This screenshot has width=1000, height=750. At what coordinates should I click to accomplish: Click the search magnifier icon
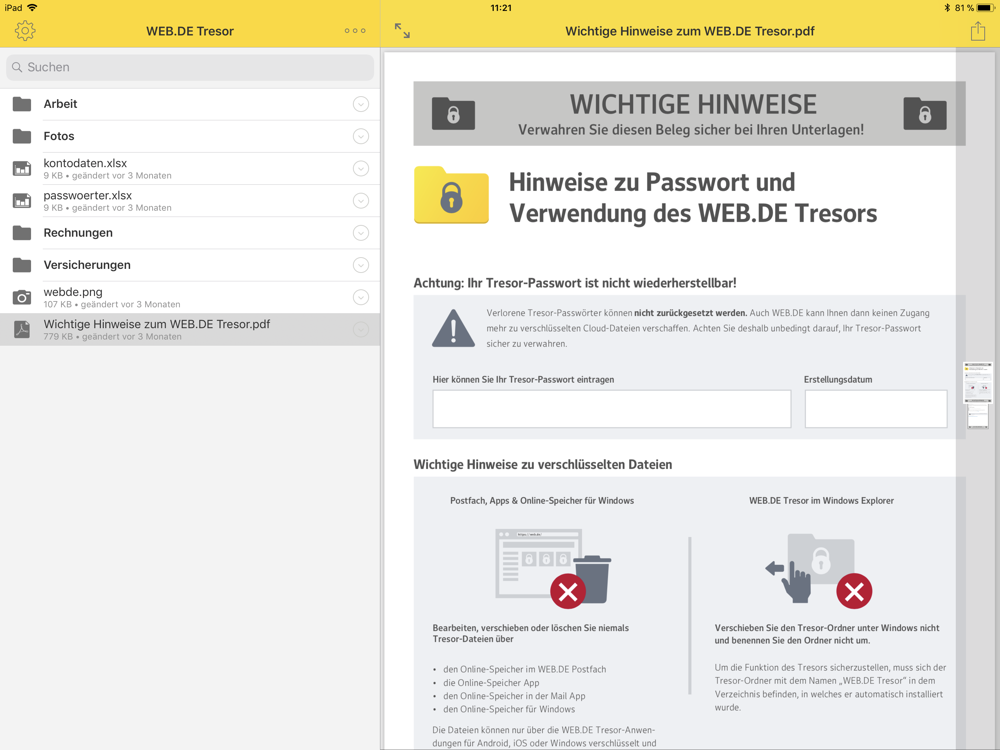17,67
